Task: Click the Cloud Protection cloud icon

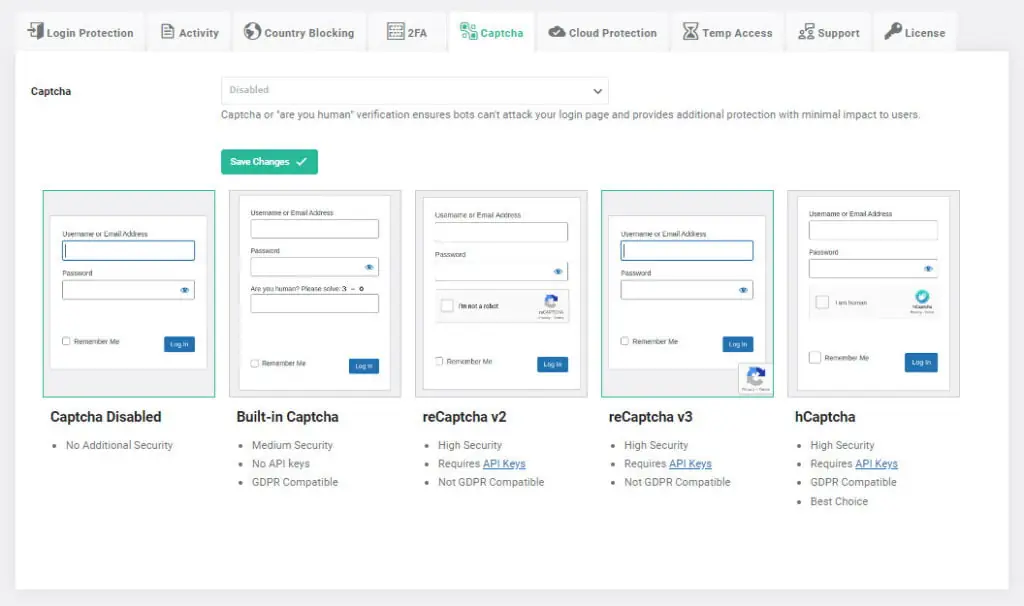Action: pyautogui.click(x=557, y=32)
